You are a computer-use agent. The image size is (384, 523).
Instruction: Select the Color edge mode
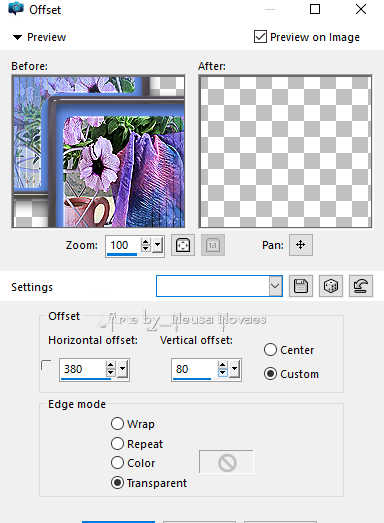[x=117, y=463]
